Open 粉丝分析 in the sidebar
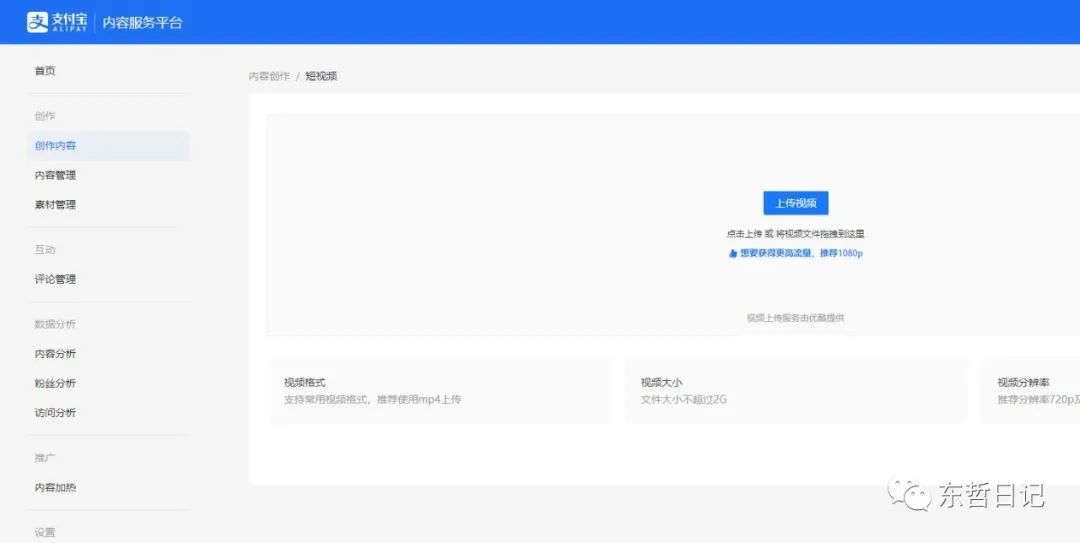1080x543 pixels. tap(55, 383)
